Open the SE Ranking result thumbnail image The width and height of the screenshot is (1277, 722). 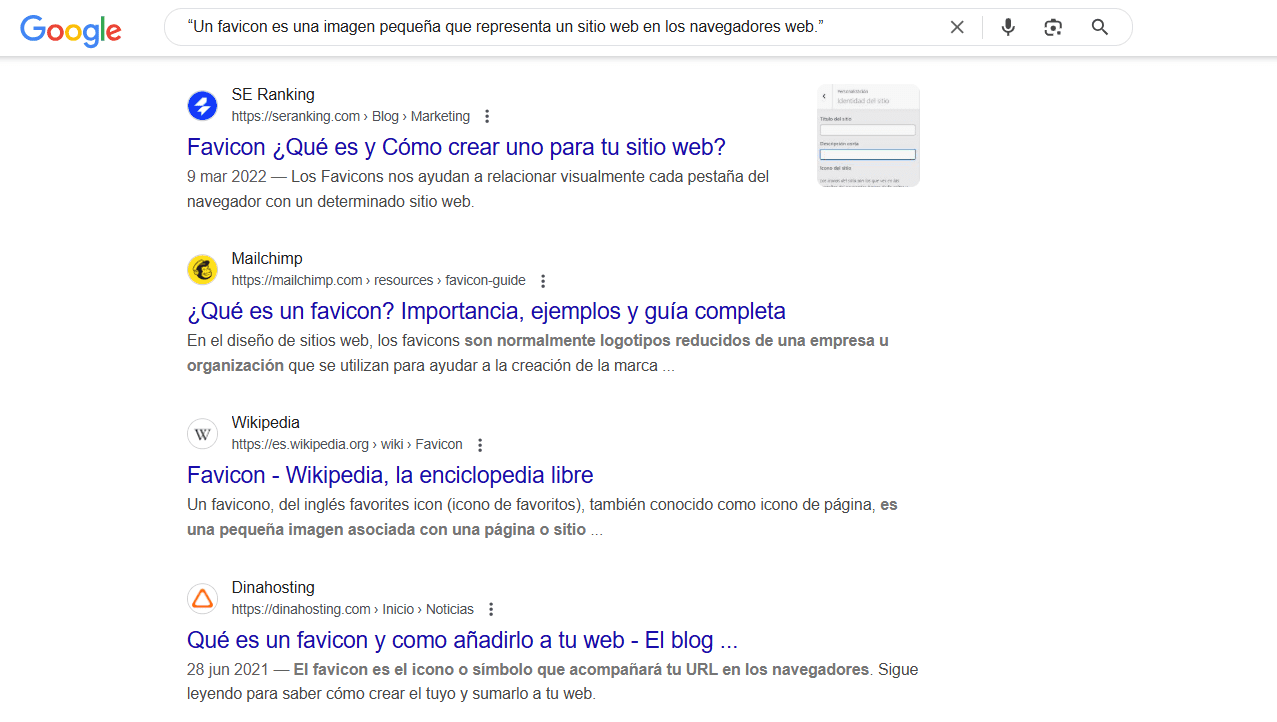[x=868, y=136]
